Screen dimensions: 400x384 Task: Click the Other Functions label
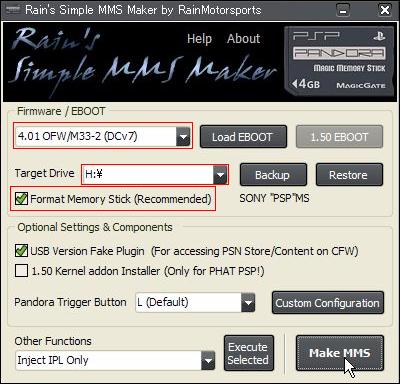tap(53, 341)
